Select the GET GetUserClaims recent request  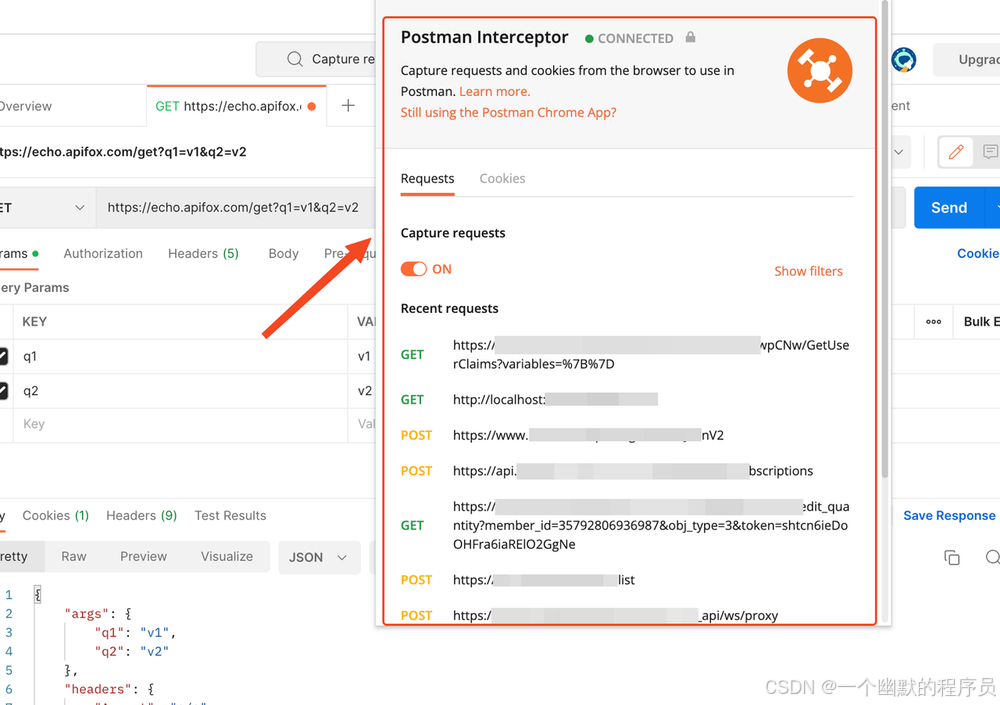[625, 355]
